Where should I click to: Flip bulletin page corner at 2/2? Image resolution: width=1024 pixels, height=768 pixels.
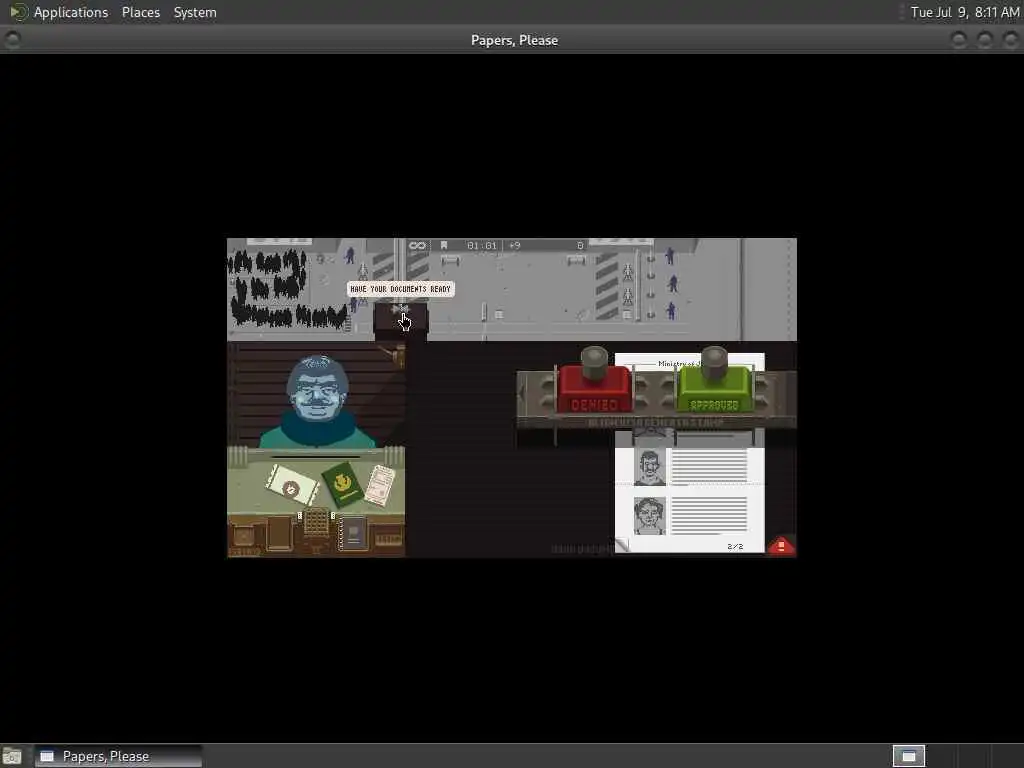(622, 544)
